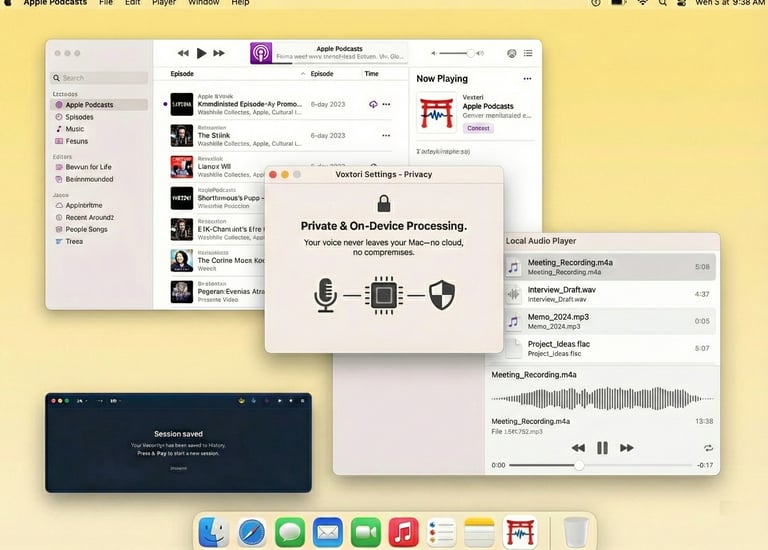Open the AirPlay output icon in Podcasts

point(511,53)
